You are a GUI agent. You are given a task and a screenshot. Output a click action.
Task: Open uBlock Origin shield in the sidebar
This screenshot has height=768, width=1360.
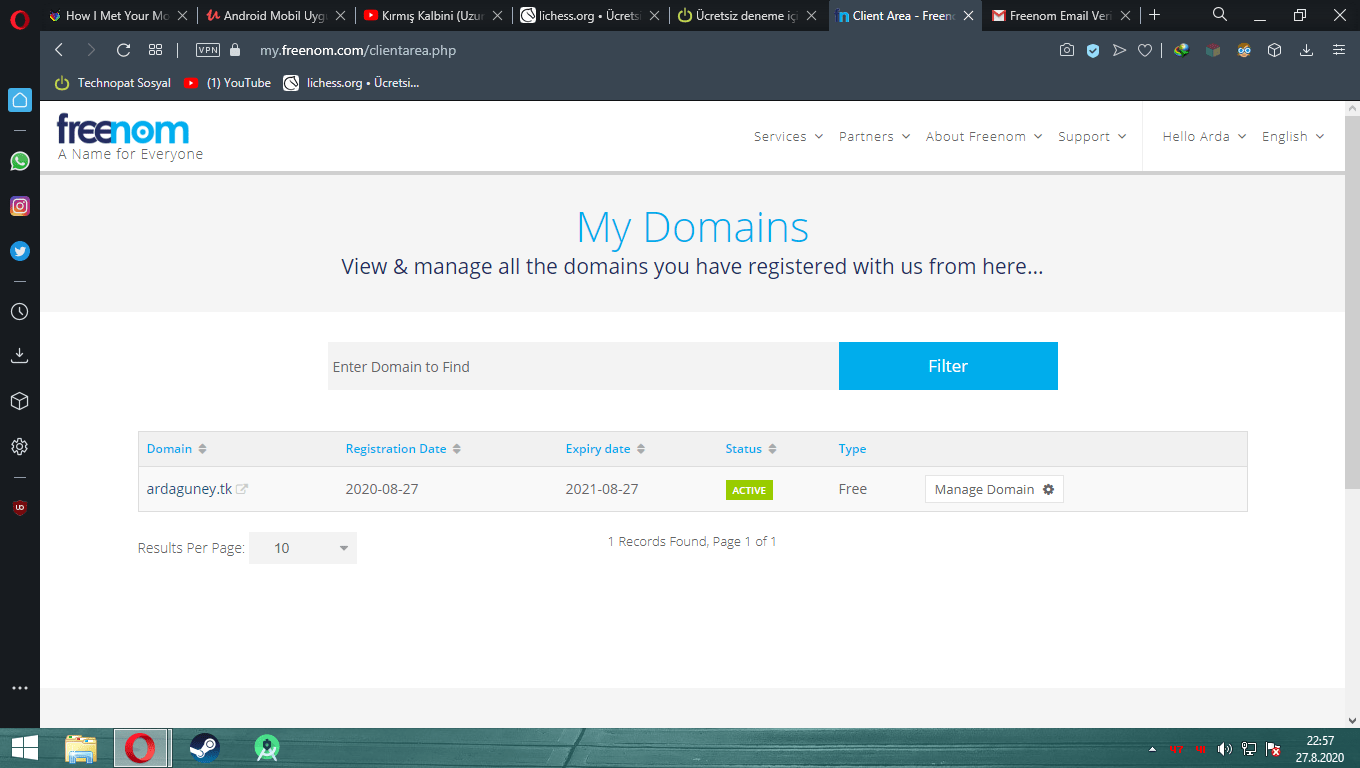19,508
